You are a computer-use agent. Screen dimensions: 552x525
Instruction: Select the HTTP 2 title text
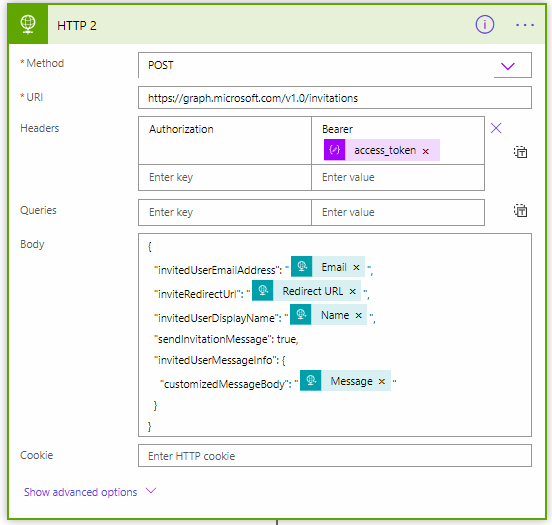tap(77, 26)
